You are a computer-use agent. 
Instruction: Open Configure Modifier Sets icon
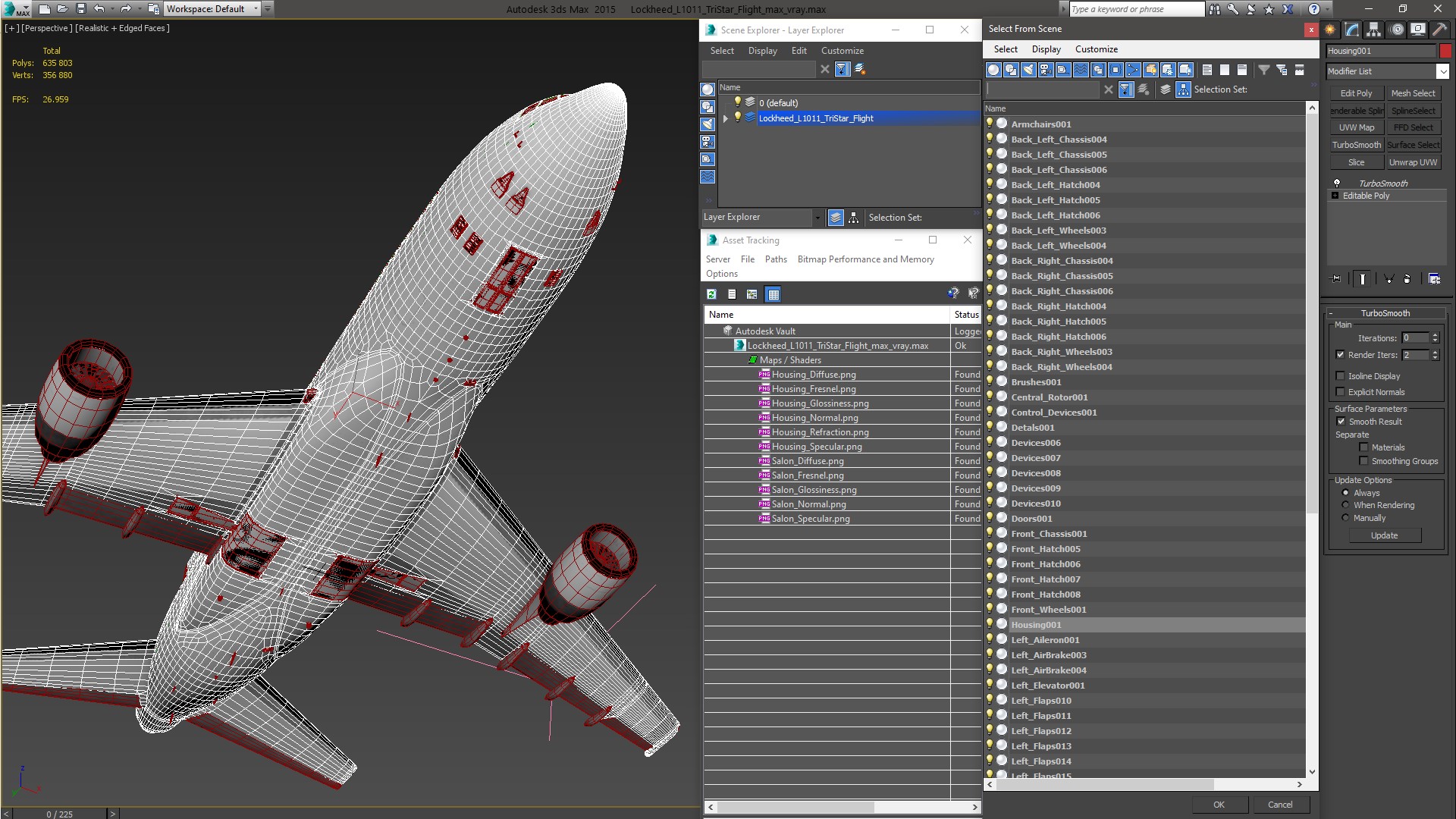[x=1434, y=279]
